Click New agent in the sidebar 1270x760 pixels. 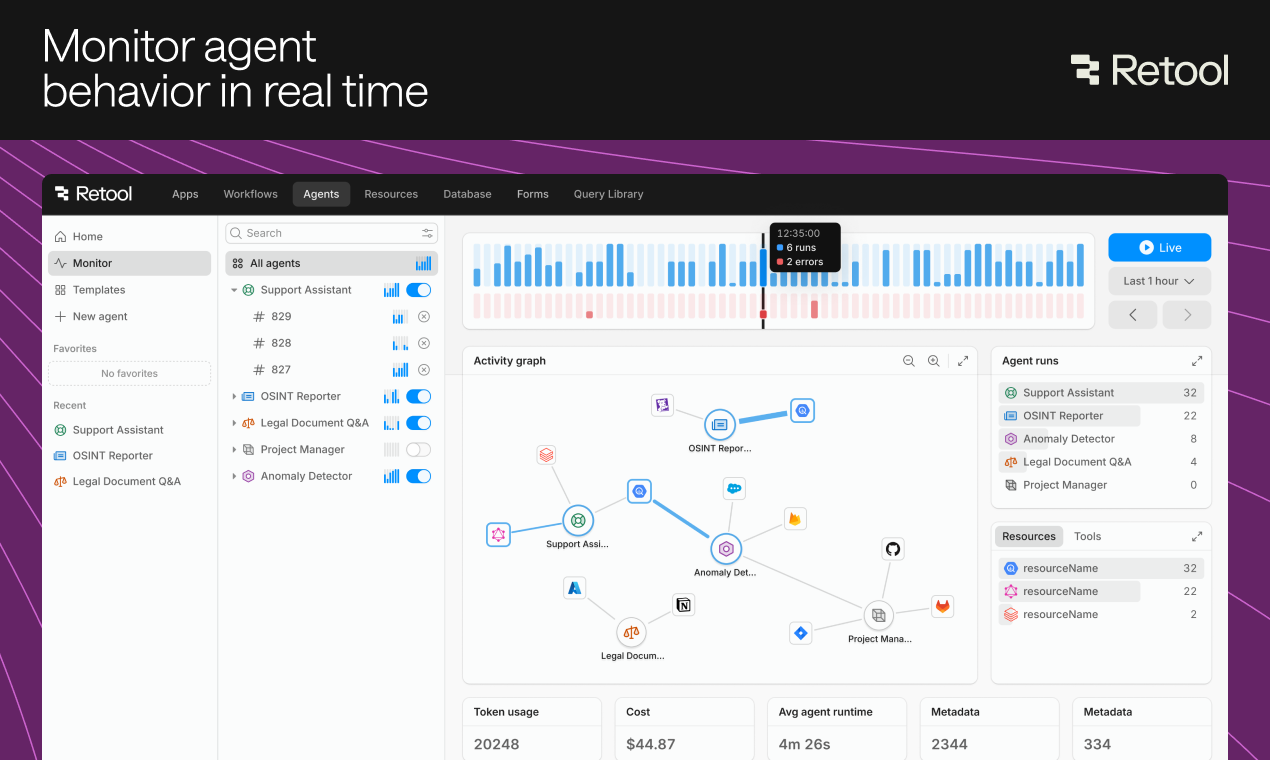[100, 316]
